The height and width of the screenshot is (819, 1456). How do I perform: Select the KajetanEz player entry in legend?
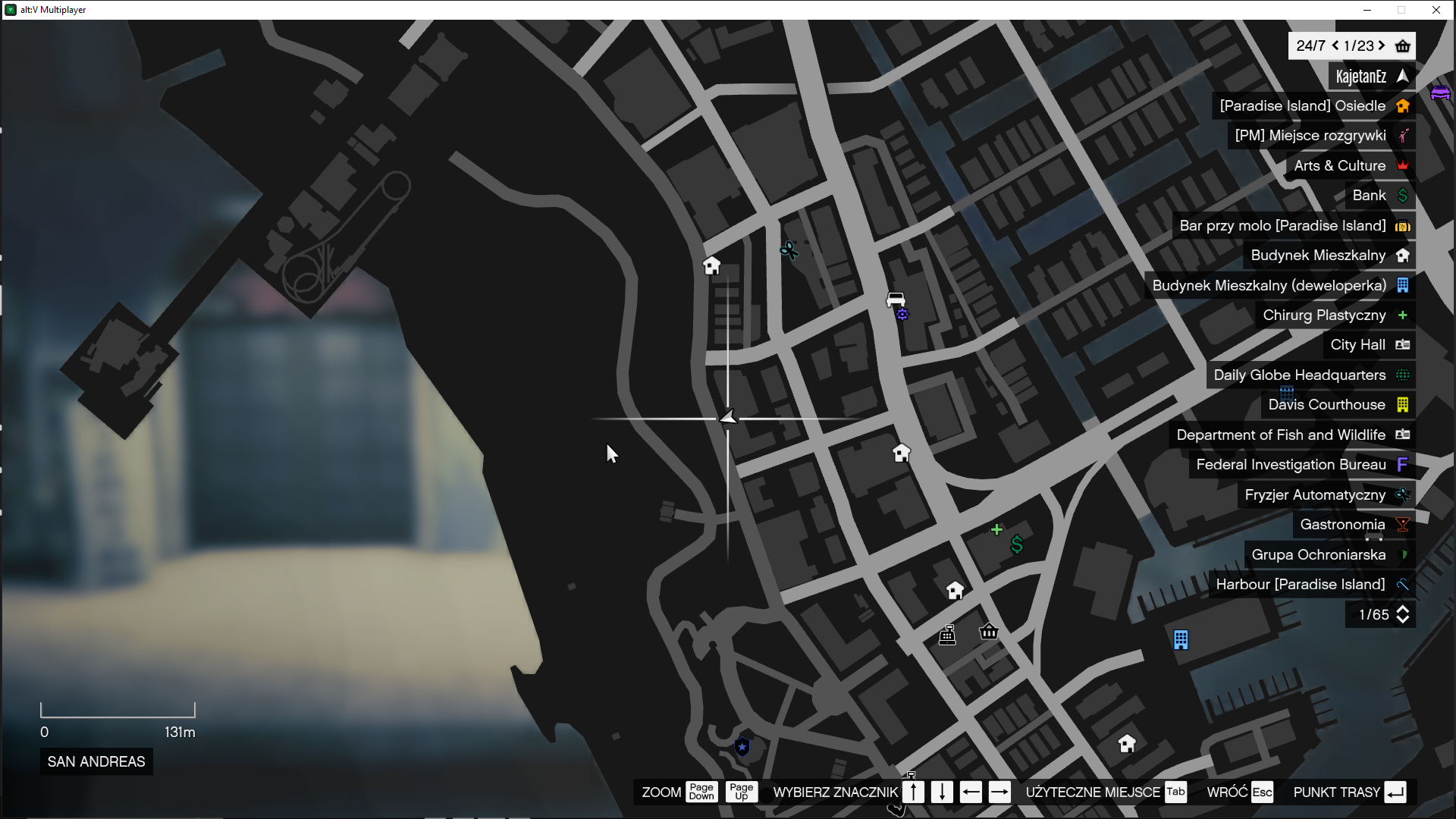[x=1372, y=76]
